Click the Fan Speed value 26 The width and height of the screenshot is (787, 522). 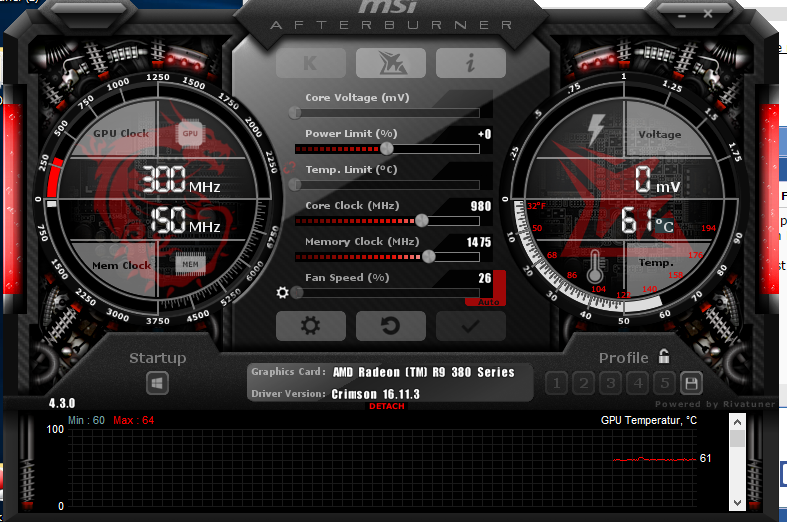484,278
